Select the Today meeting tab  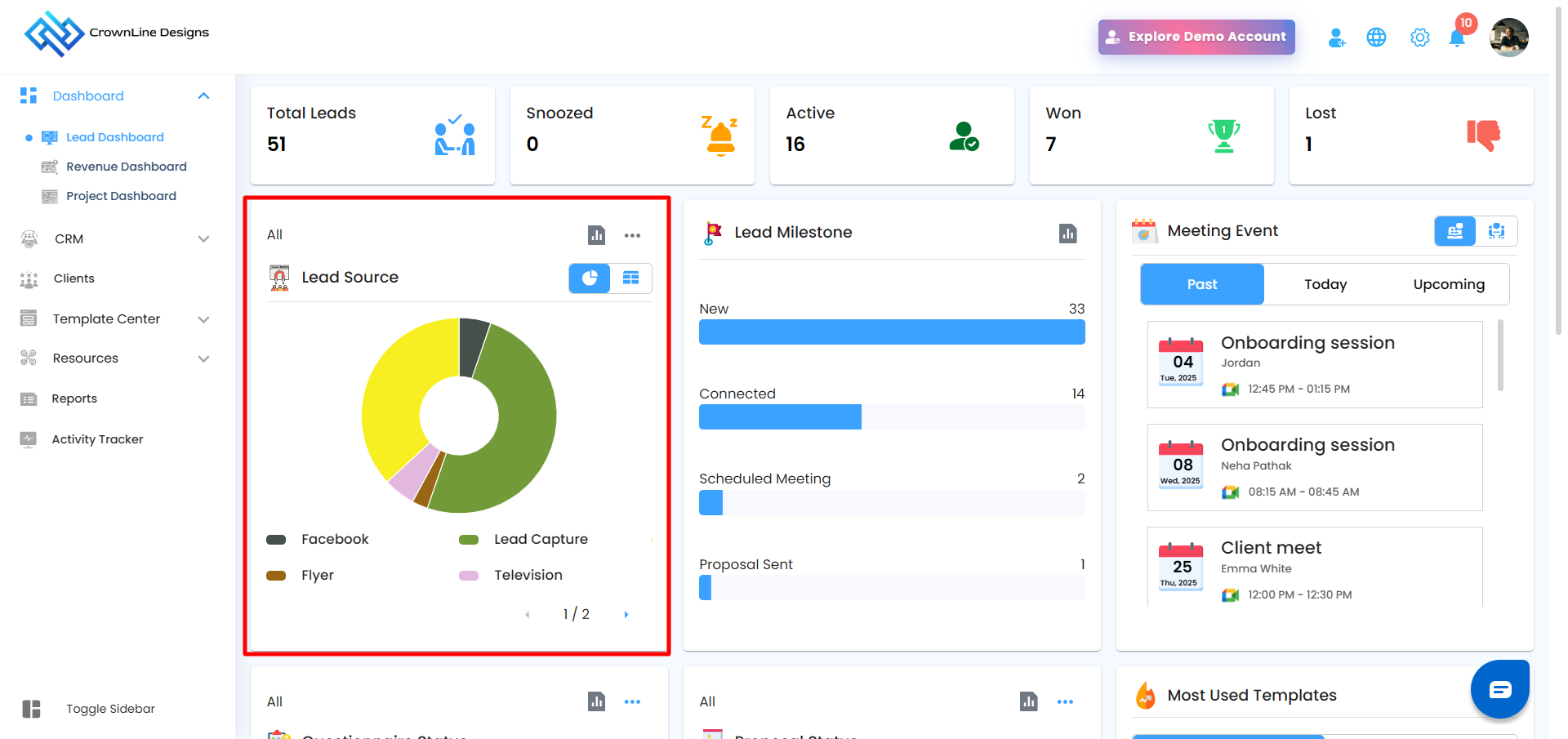coord(1325,284)
